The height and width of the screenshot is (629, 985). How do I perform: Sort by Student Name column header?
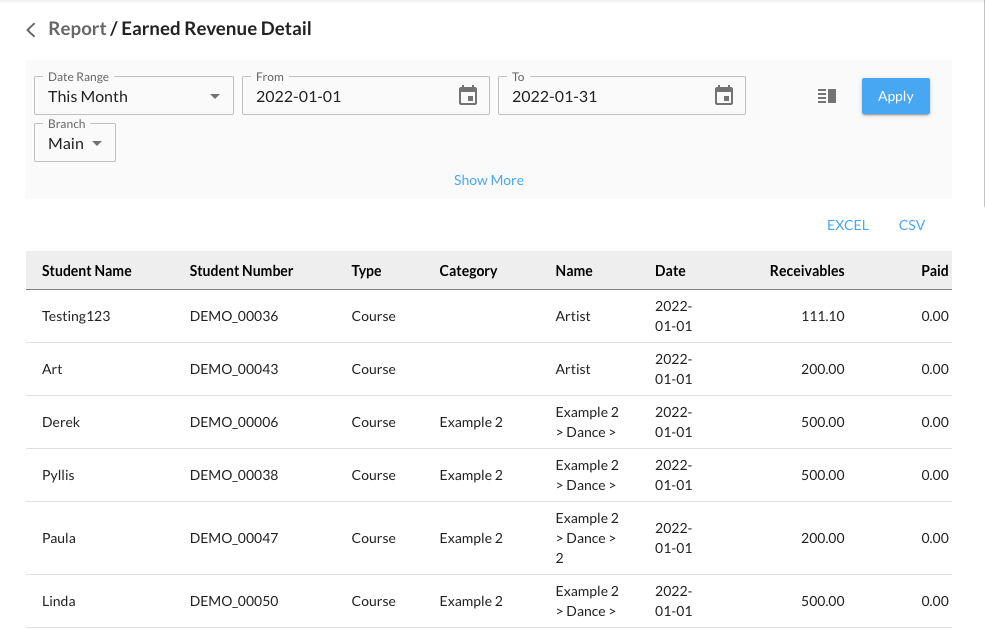point(86,271)
